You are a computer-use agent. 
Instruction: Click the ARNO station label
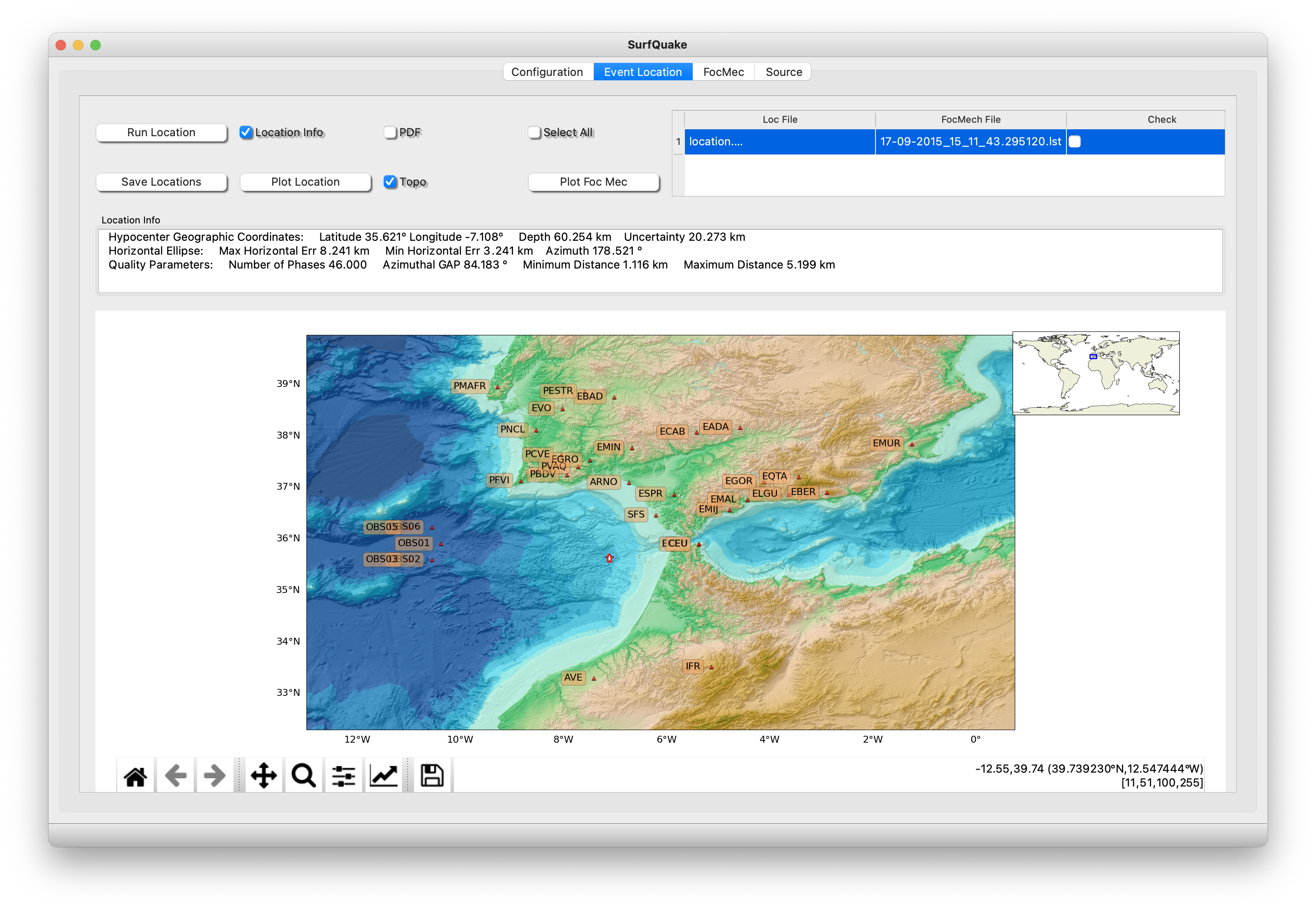603,482
